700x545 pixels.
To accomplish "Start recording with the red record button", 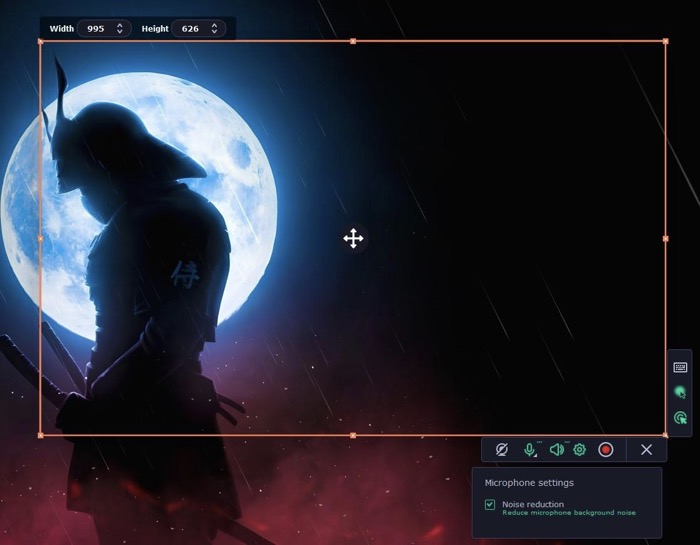I will (605, 449).
